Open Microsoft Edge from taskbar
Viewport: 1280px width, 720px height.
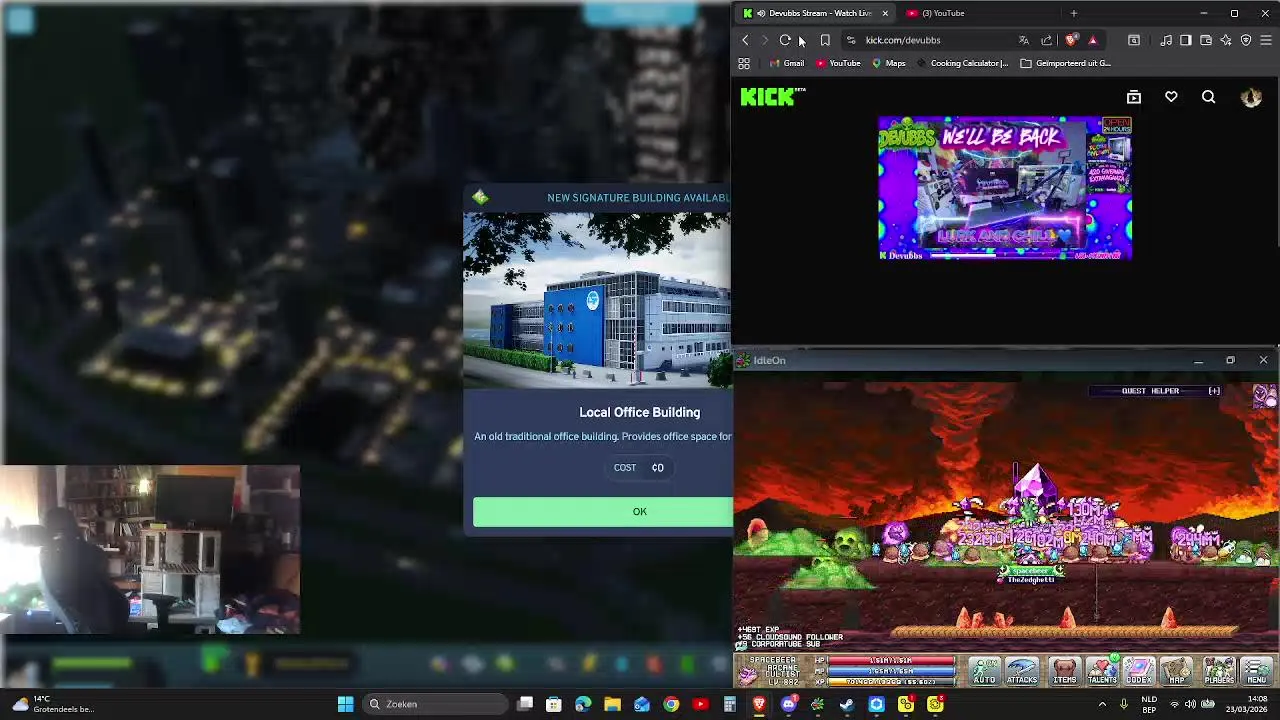583,704
